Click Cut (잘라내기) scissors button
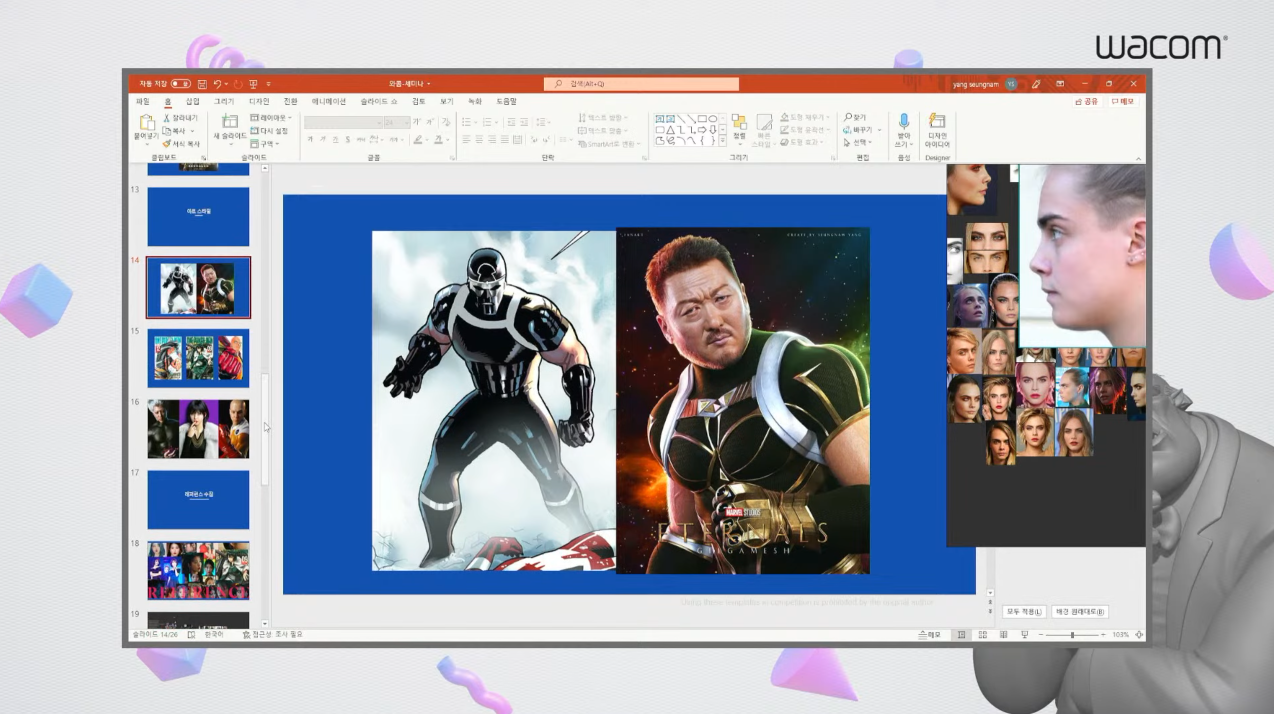Viewport: 1274px width, 714px height. pos(180,118)
